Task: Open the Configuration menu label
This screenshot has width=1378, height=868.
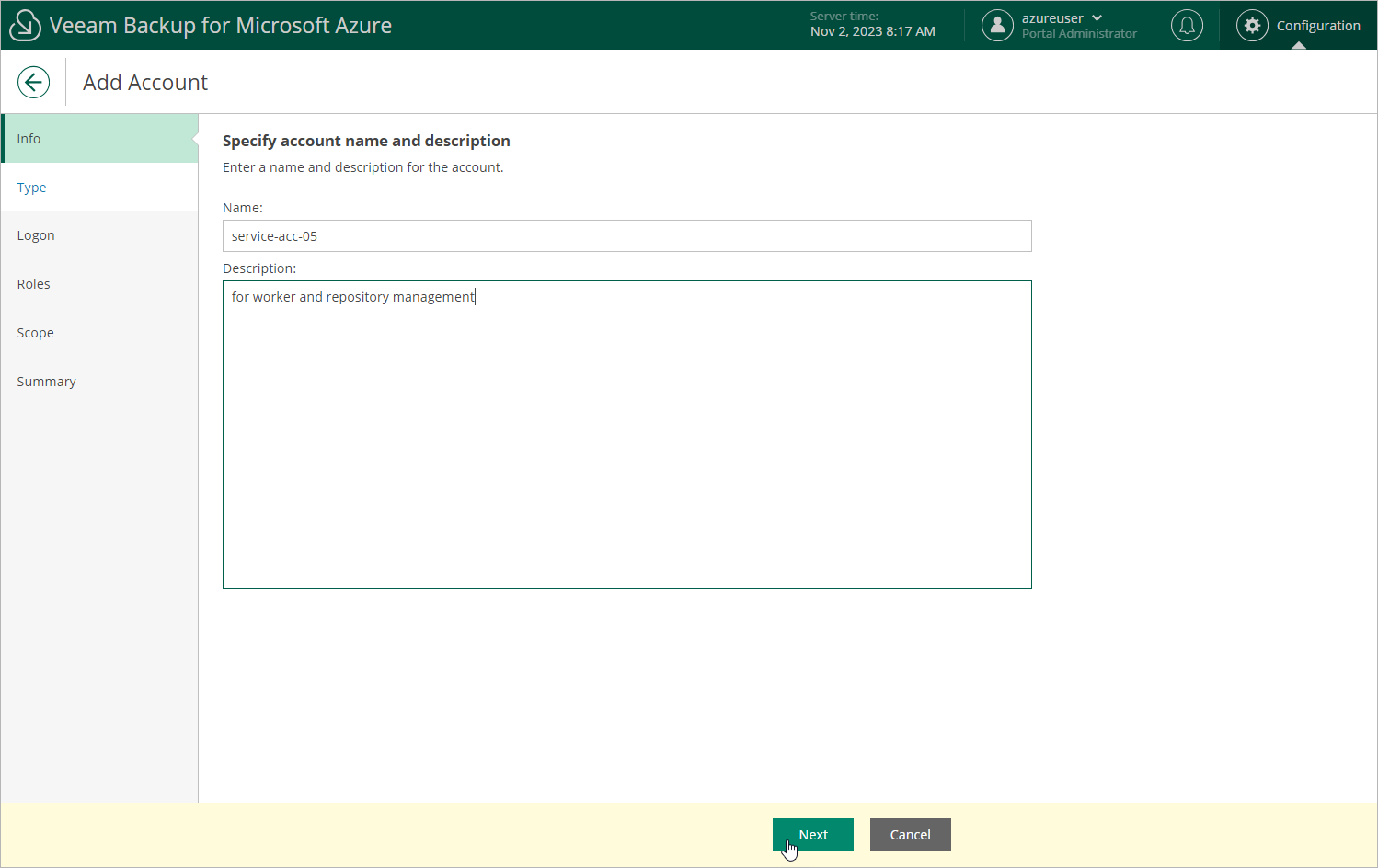Action: (1318, 26)
